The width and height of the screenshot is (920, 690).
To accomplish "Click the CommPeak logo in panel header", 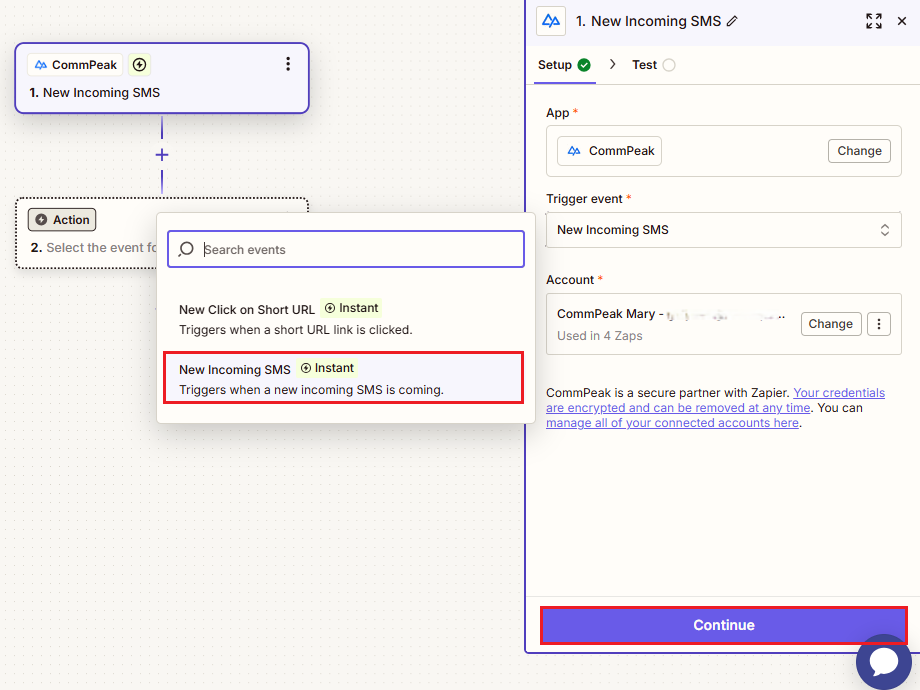I will (x=550, y=21).
